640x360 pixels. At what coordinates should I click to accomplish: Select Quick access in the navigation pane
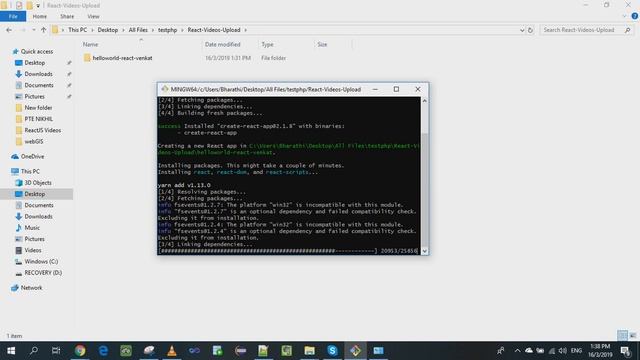tap(36, 51)
